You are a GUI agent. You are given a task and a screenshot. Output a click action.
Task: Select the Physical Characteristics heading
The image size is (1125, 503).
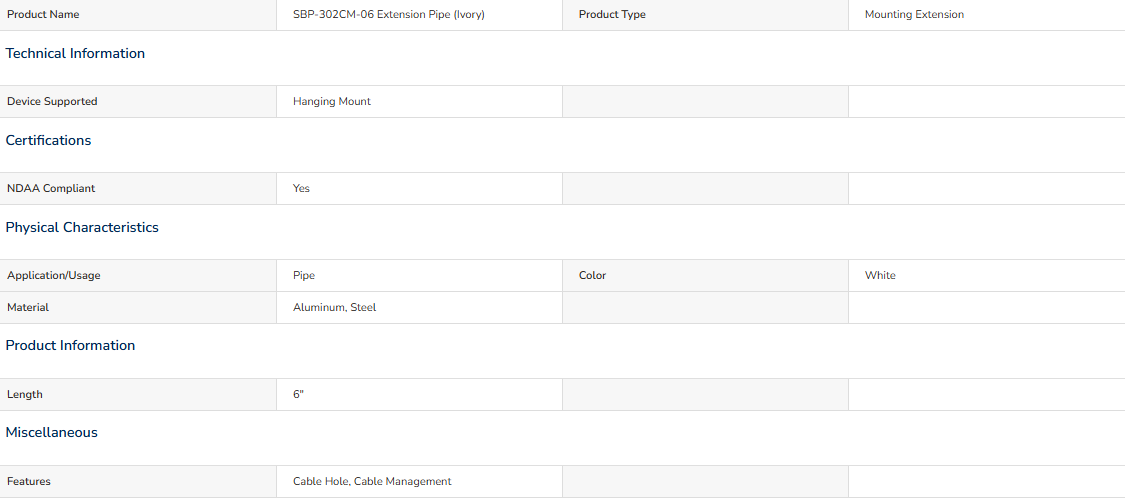(82, 227)
